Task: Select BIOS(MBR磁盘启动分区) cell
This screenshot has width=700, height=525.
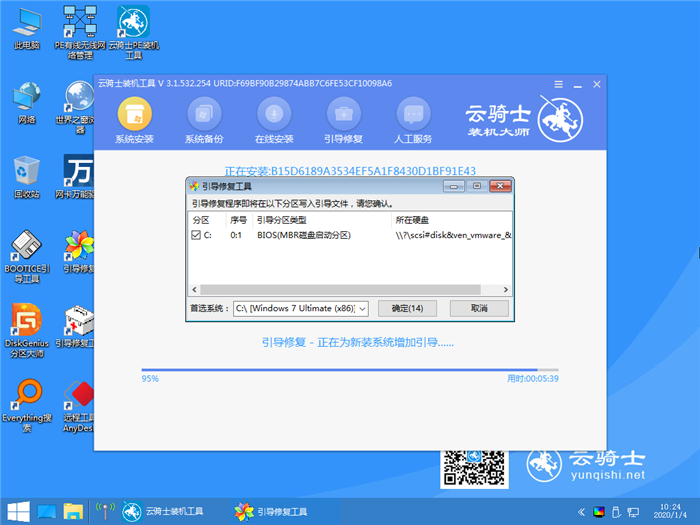Action: click(x=304, y=235)
